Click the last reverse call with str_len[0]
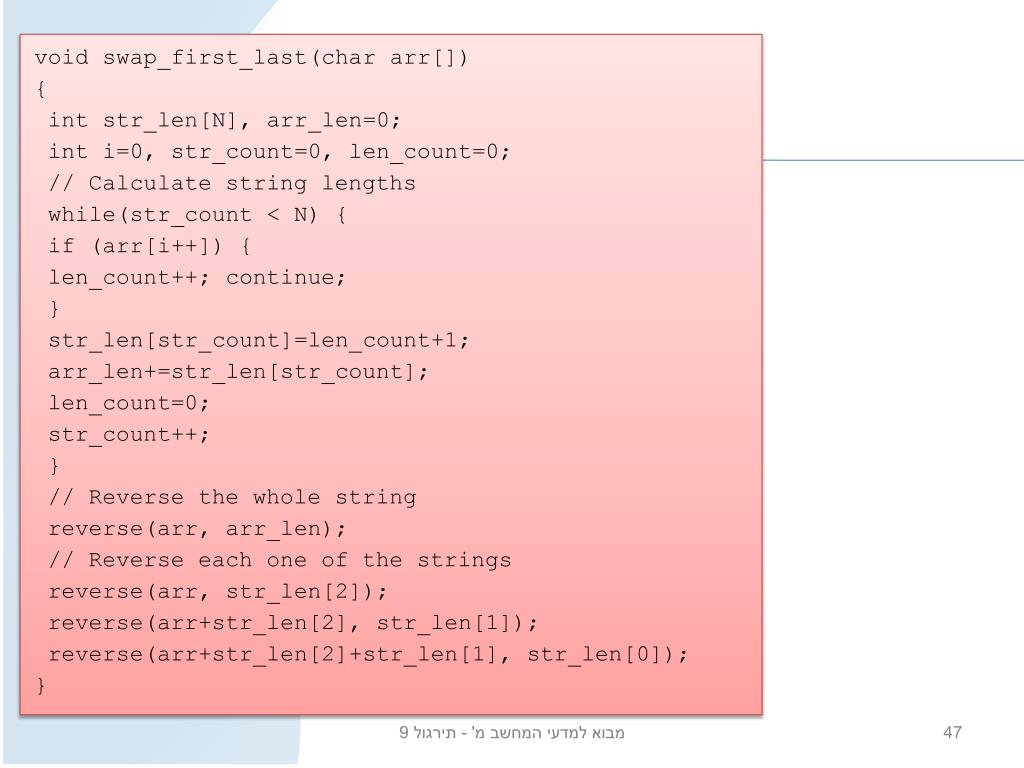 pos(368,654)
